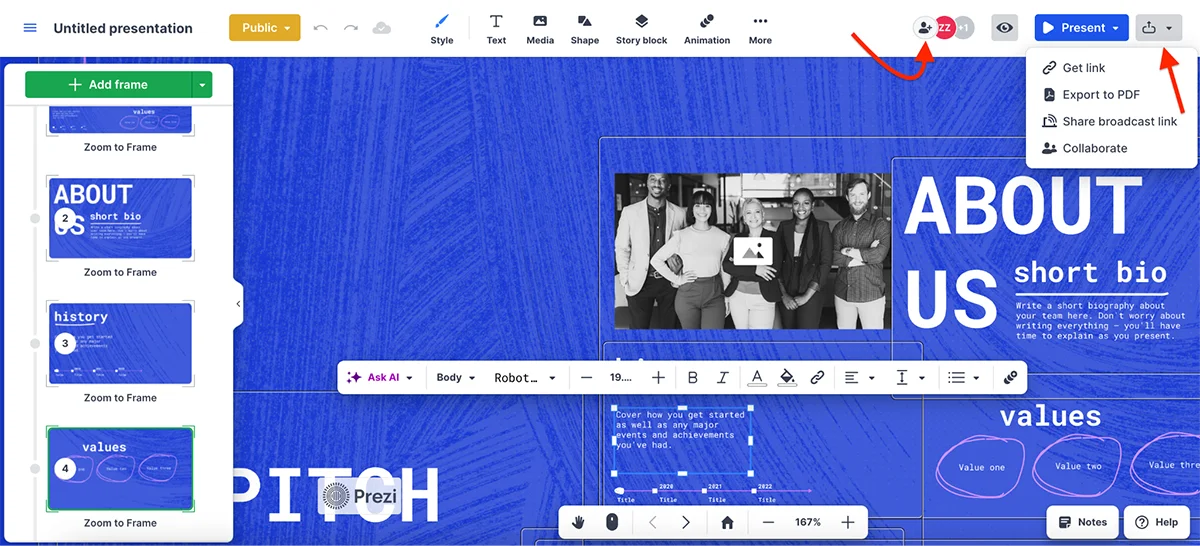The width and height of the screenshot is (1200, 546).
Task: Open the Public visibility dropdown
Action: [264, 28]
